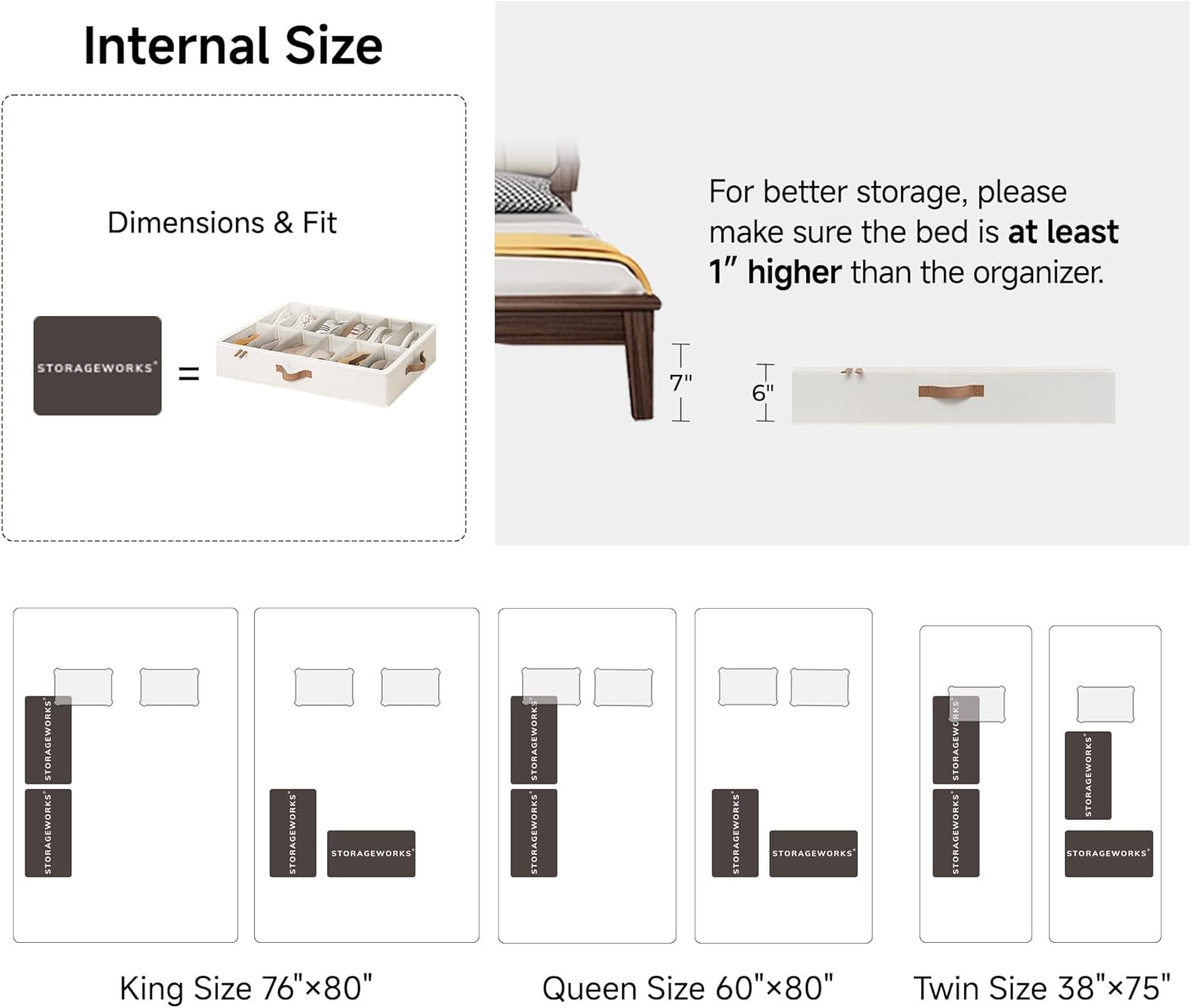Image resolution: width=1191 pixels, height=1008 pixels.
Task: Click the Dimensions & Fit label
Action: [222, 223]
